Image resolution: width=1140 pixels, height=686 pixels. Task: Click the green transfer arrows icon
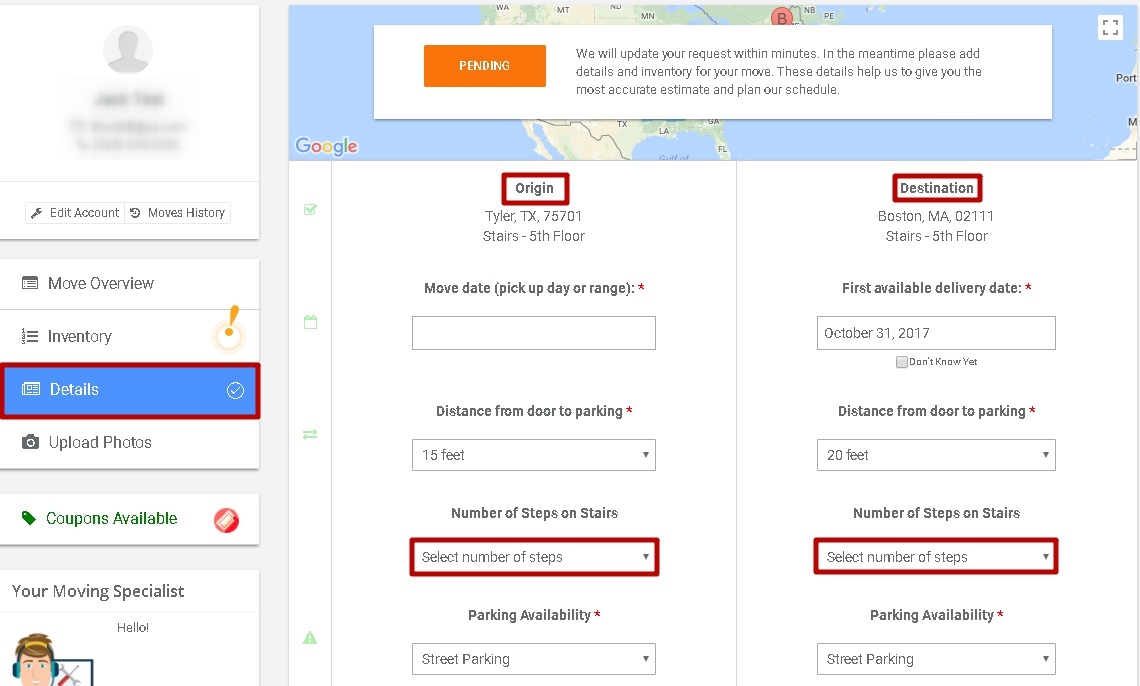(x=310, y=435)
